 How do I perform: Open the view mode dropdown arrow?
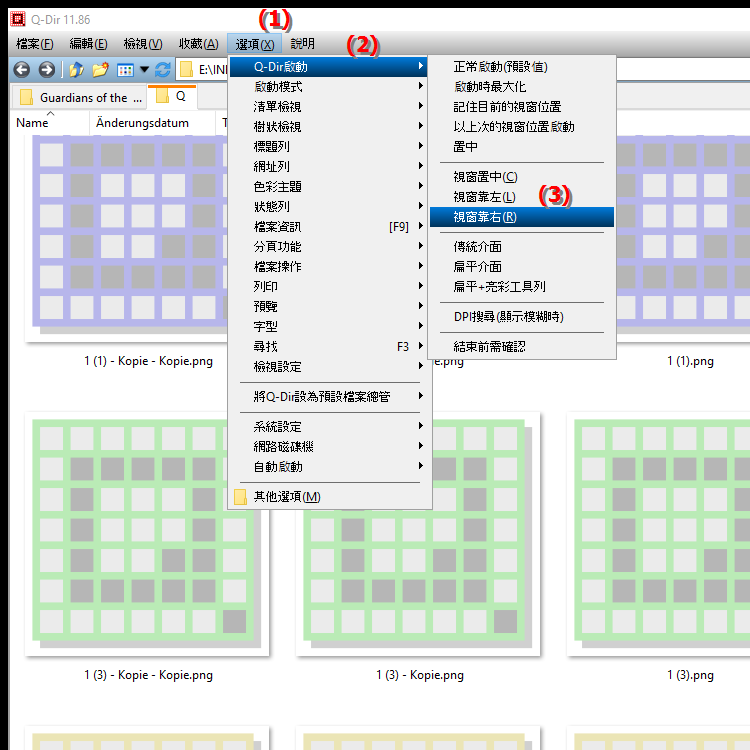(144, 70)
